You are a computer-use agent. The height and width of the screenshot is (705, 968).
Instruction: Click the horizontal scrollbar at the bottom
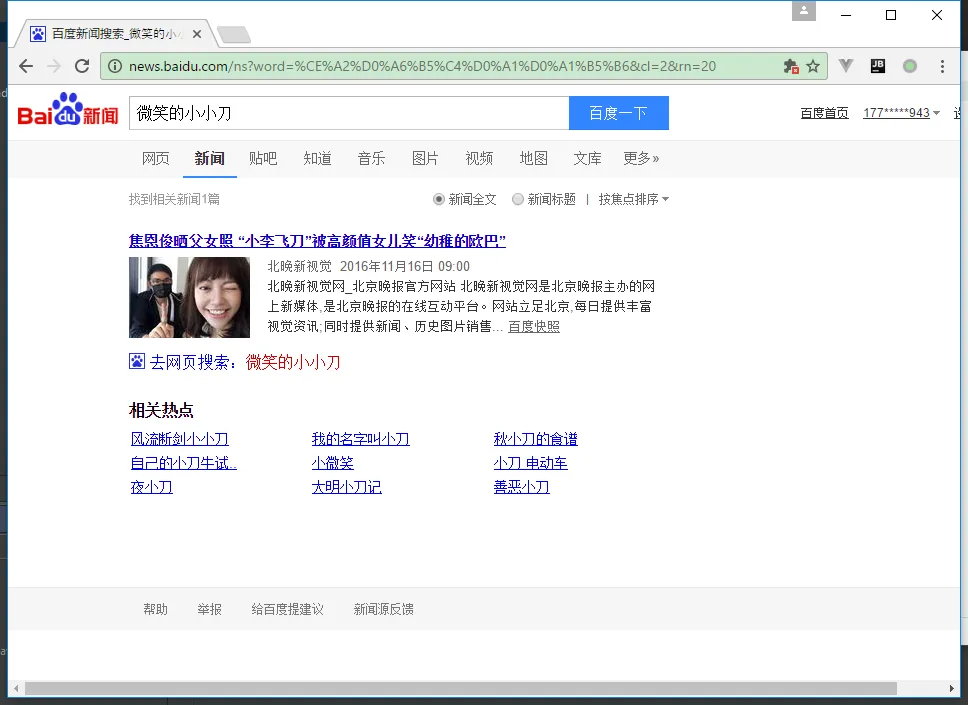(480, 688)
